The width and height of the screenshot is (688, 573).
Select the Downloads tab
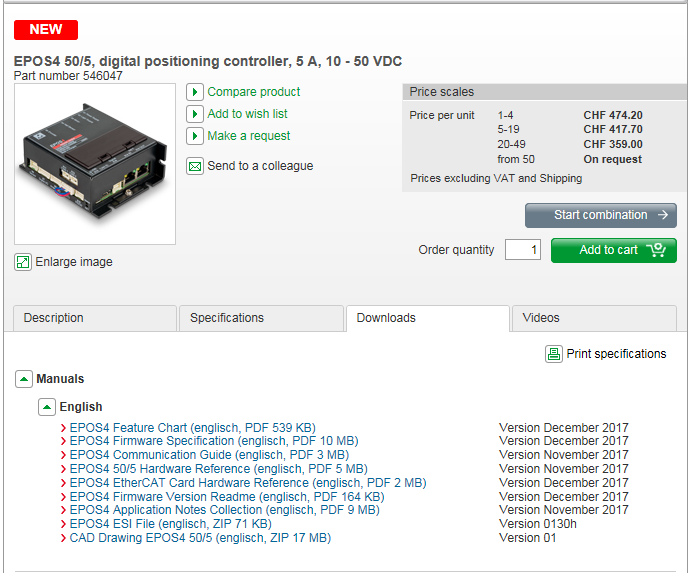[428, 318]
